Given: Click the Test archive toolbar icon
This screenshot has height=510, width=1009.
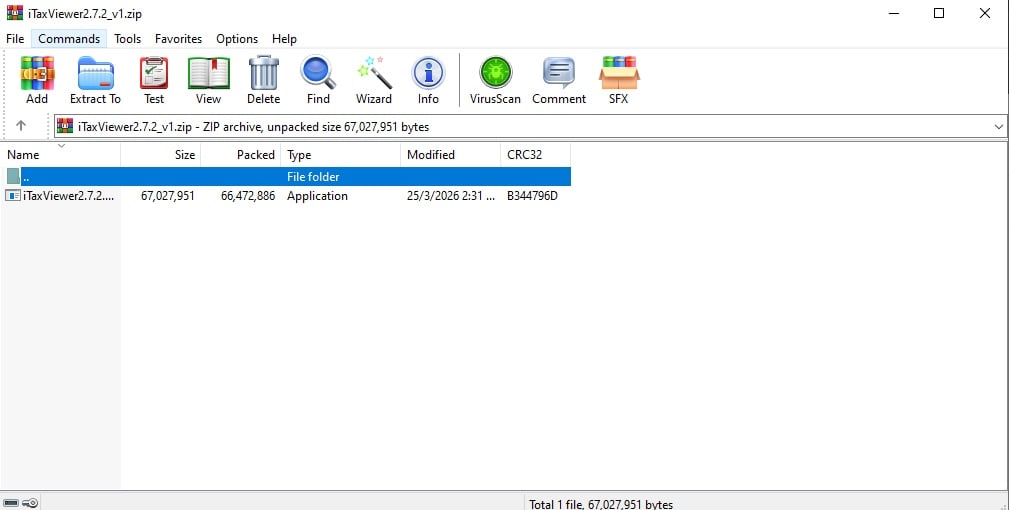Looking at the screenshot, I should [154, 73].
